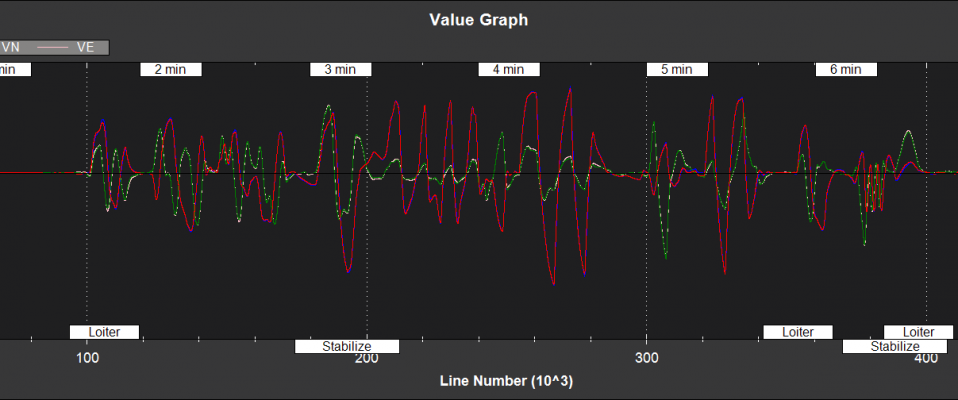
Task: Click the Stabilize mode label near line 200
Action: click(347, 347)
